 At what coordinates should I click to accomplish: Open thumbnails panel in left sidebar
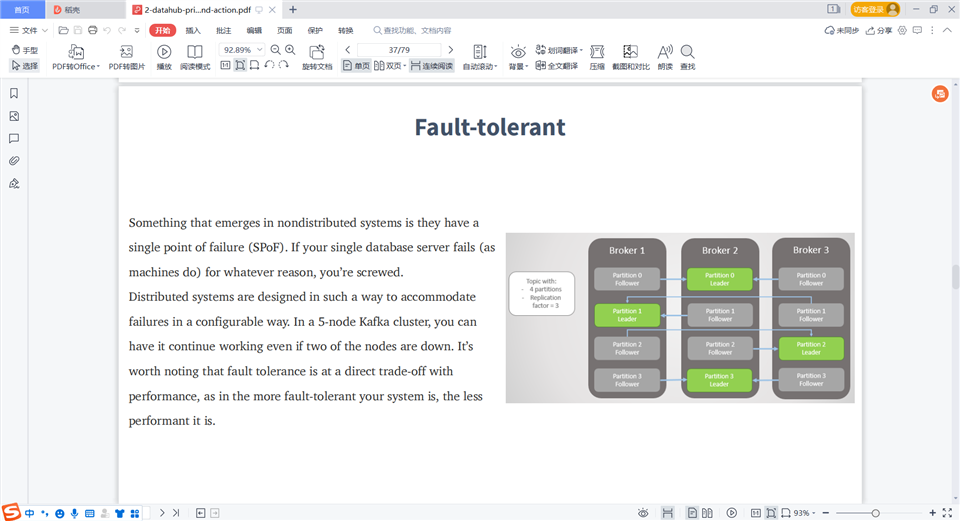pyautogui.click(x=14, y=116)
